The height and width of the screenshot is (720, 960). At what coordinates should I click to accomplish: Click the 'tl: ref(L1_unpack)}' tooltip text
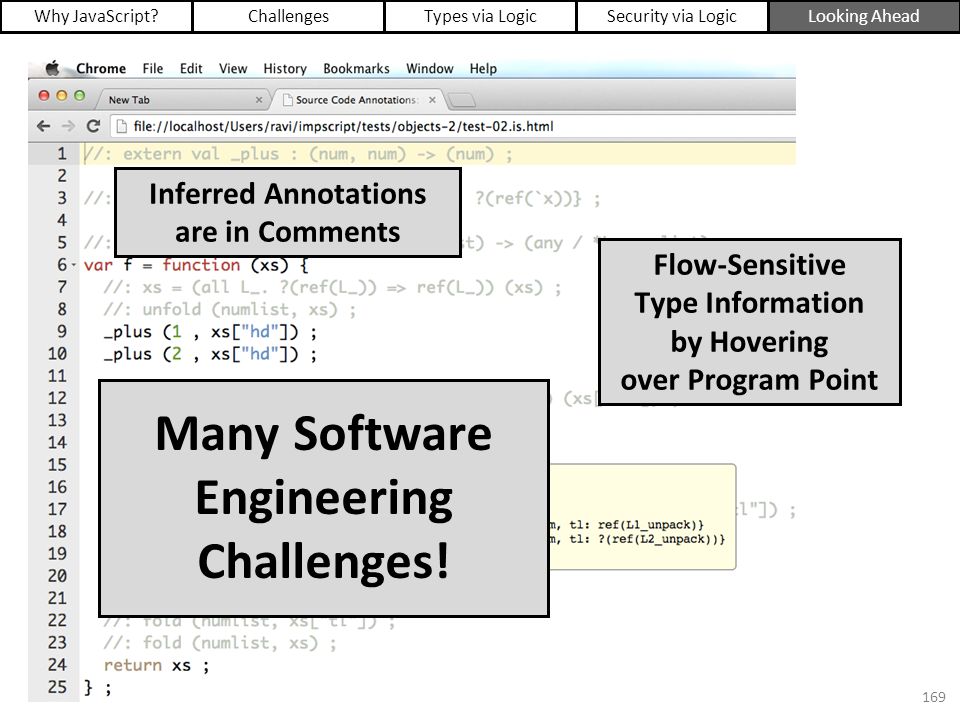click(x=636, y=525)
